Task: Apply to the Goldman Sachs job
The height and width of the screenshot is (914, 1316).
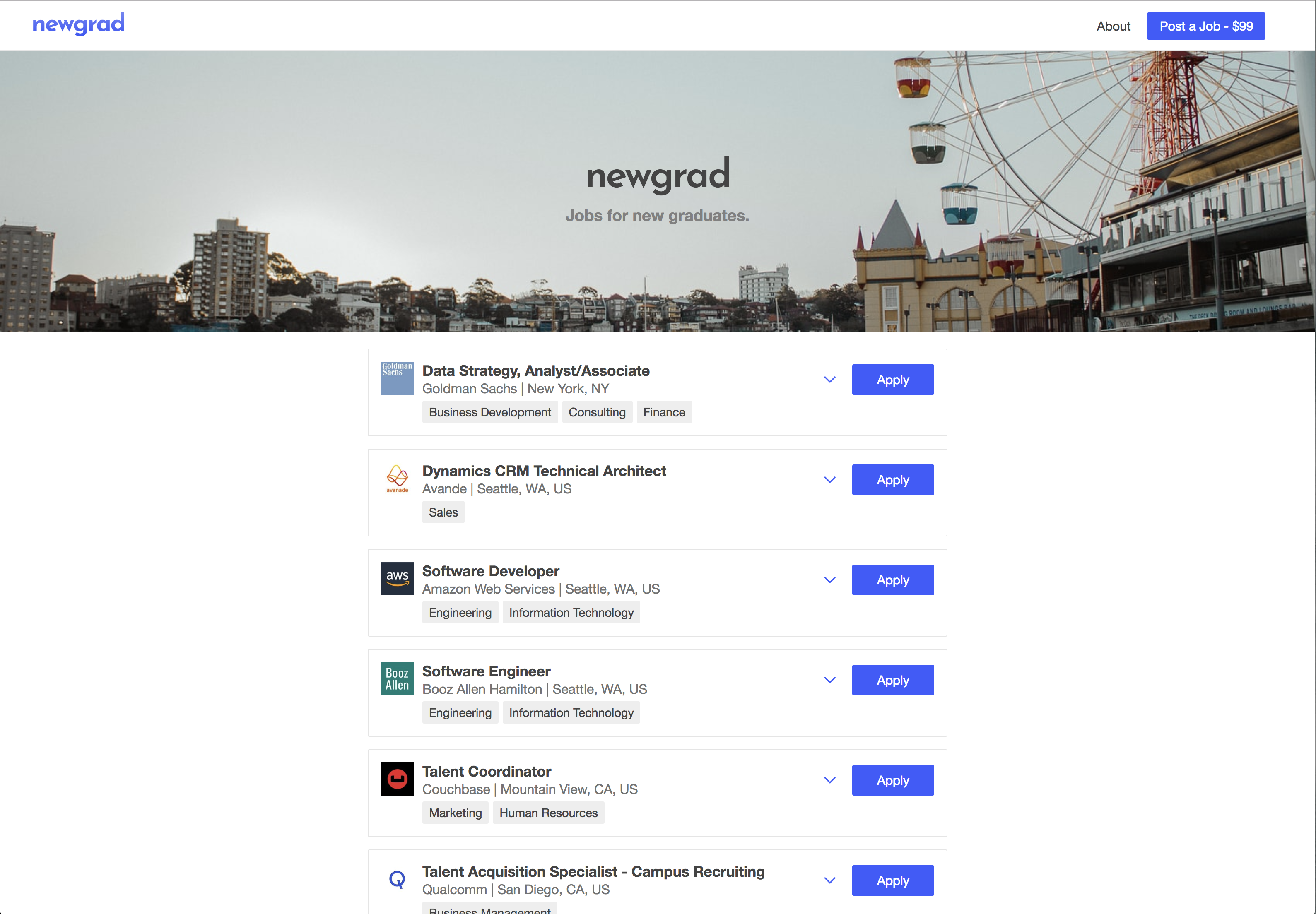Action: 893,380
